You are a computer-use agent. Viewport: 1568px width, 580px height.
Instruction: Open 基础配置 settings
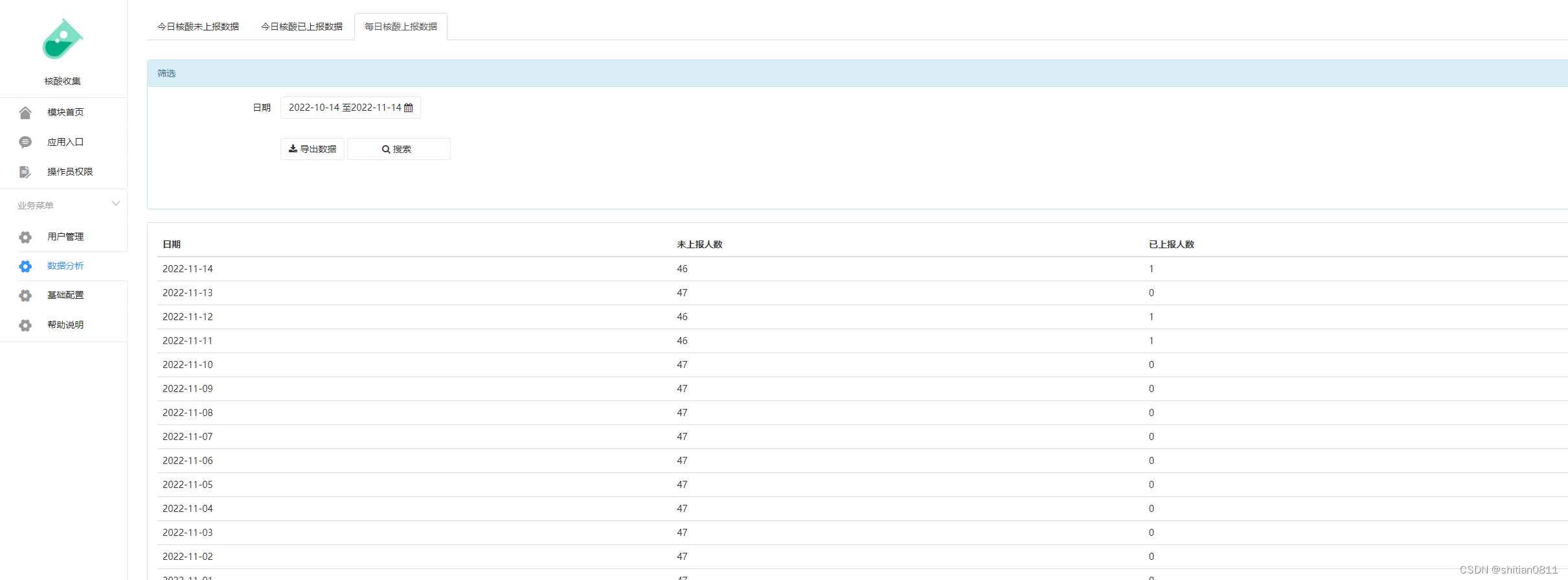(x=65, y=295)
